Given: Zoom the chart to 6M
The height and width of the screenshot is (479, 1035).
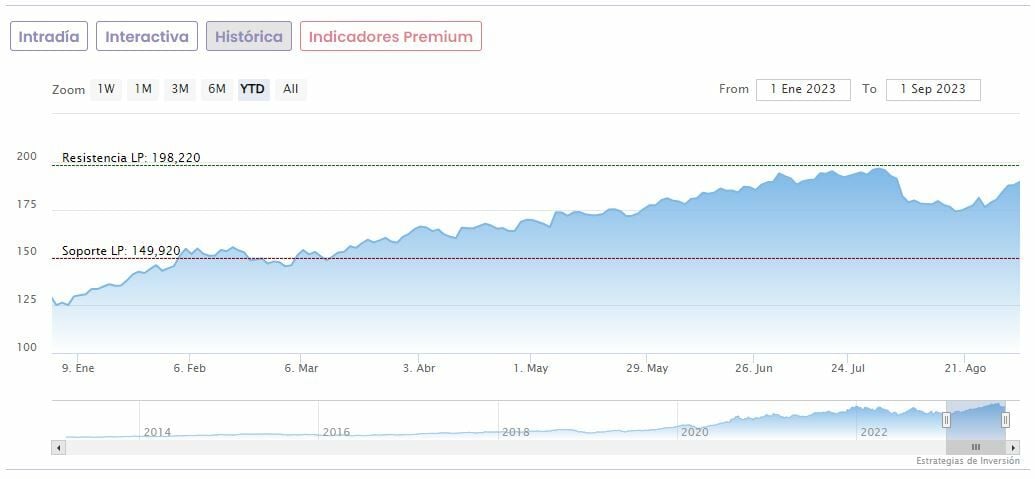Looking at the screenshot, I should click(217, 89).
